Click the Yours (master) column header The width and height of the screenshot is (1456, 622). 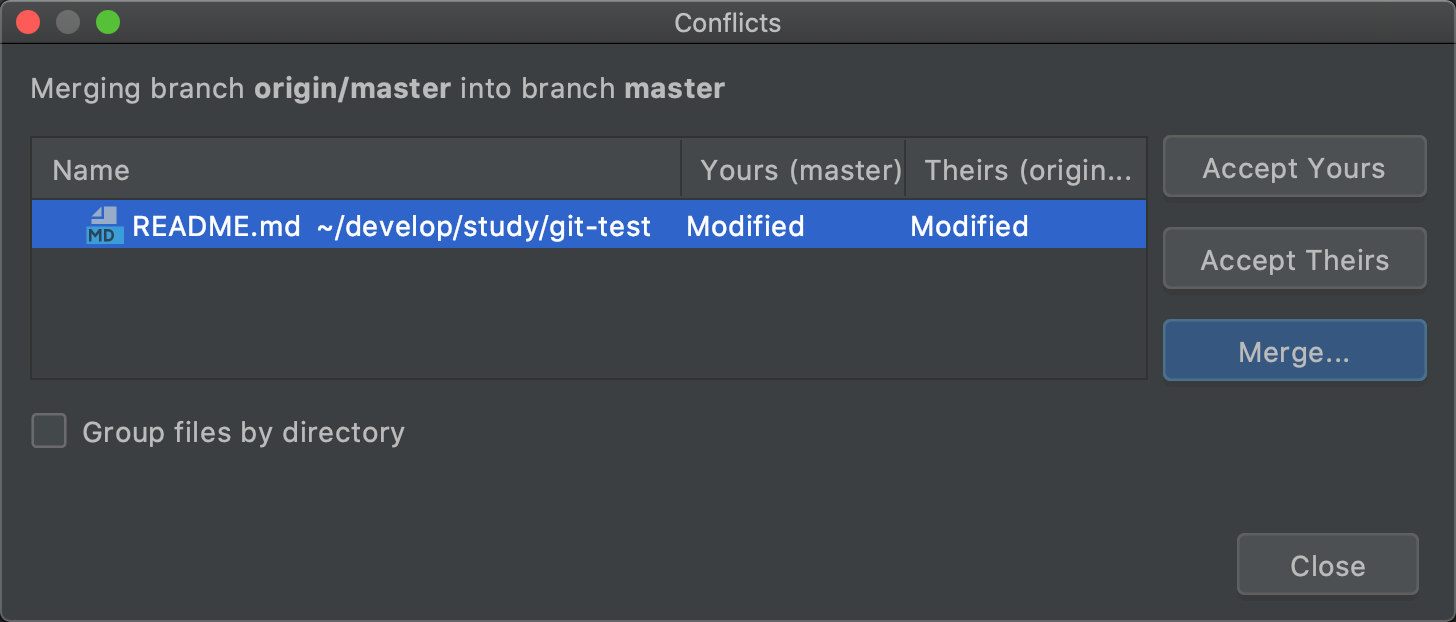pyautogui.click(x=801, y=170)
